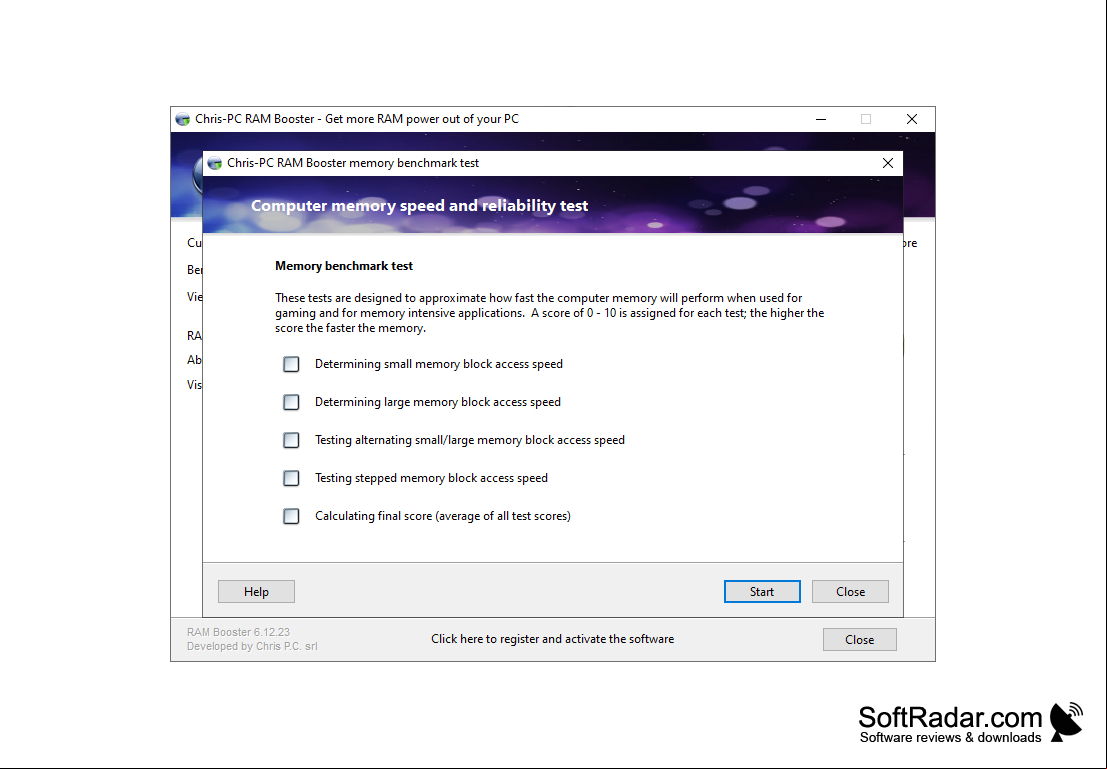Viewport: 1107px width, 769px height.
Task: Click 'Testing alternating small/large memory block' label
Action: pos(469,441)
